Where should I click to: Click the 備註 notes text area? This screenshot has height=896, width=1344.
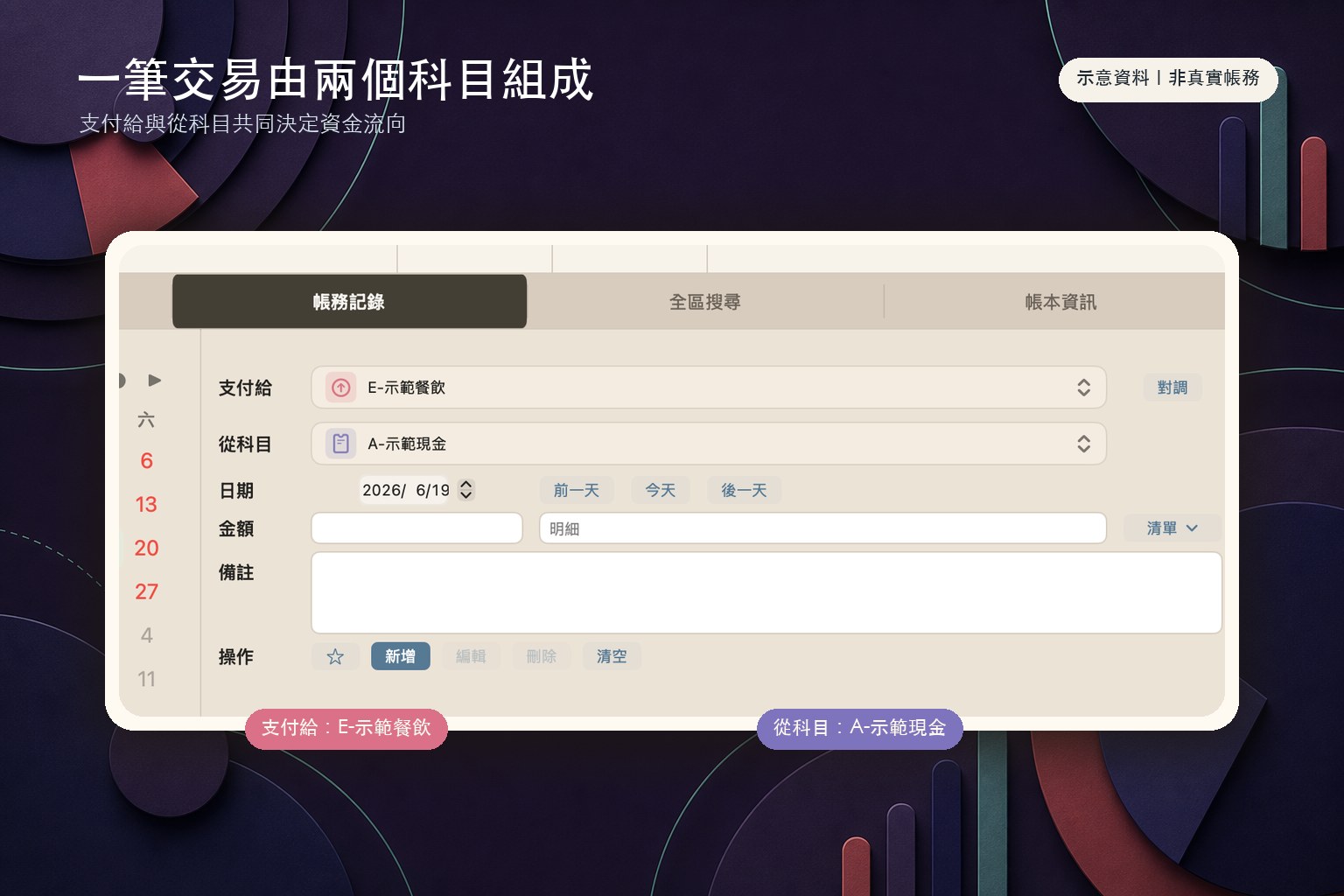(x=766, y=592)
